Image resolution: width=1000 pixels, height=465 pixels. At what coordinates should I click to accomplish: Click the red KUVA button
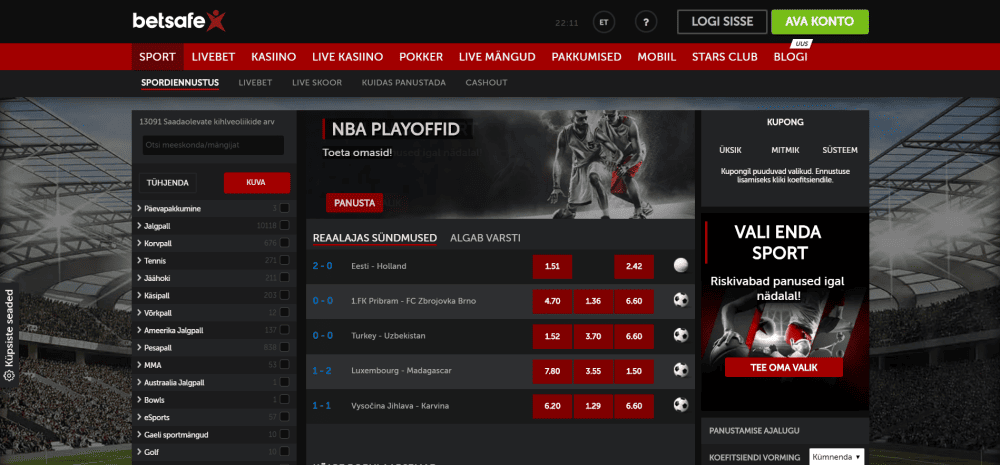coord(256,182)
